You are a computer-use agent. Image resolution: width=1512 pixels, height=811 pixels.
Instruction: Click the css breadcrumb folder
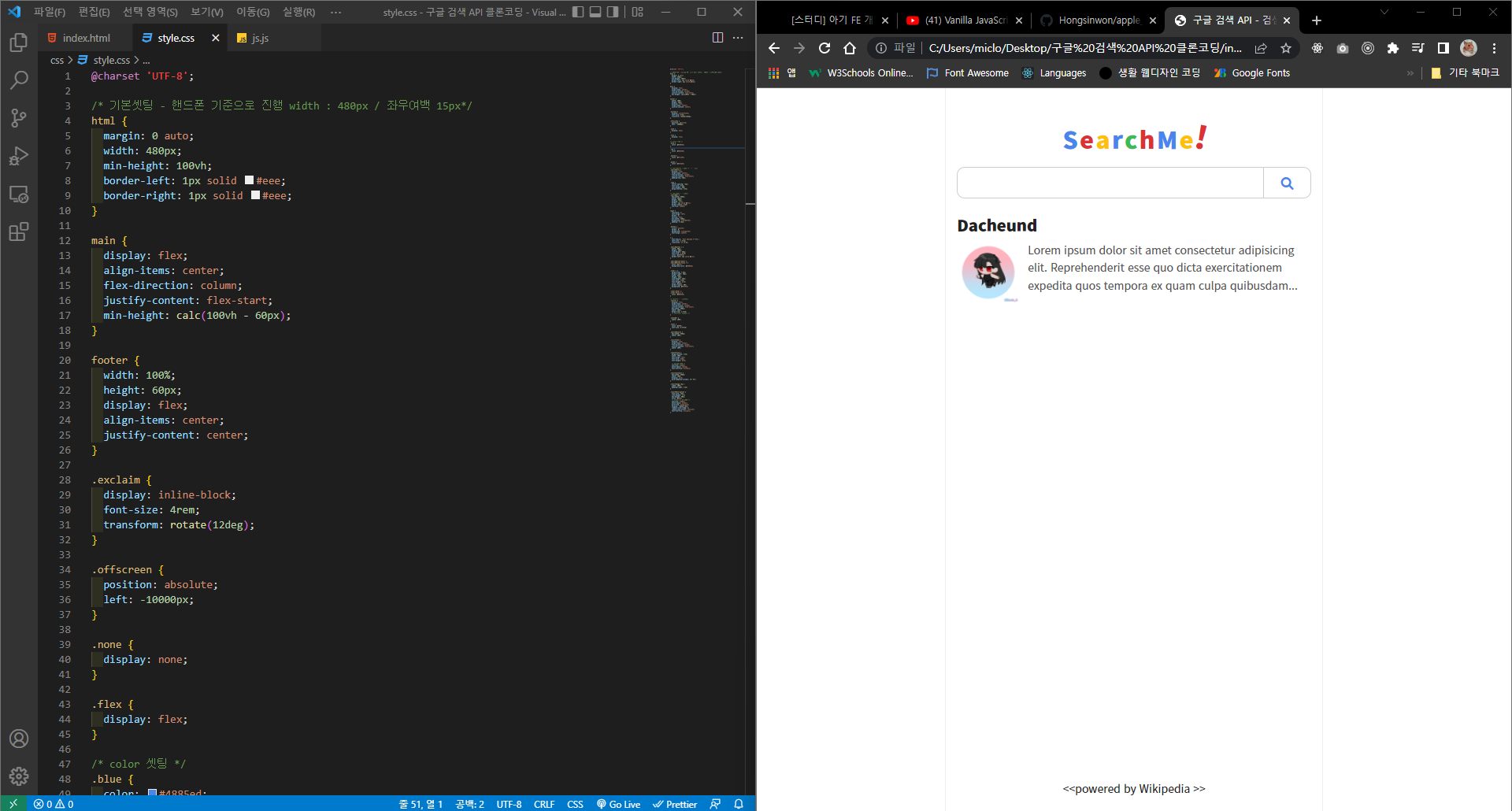coord(57,60)
